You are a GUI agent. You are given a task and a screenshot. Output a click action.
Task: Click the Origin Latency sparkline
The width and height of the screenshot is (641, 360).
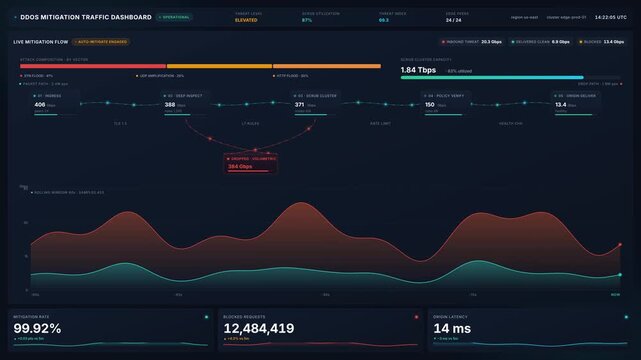530,344
